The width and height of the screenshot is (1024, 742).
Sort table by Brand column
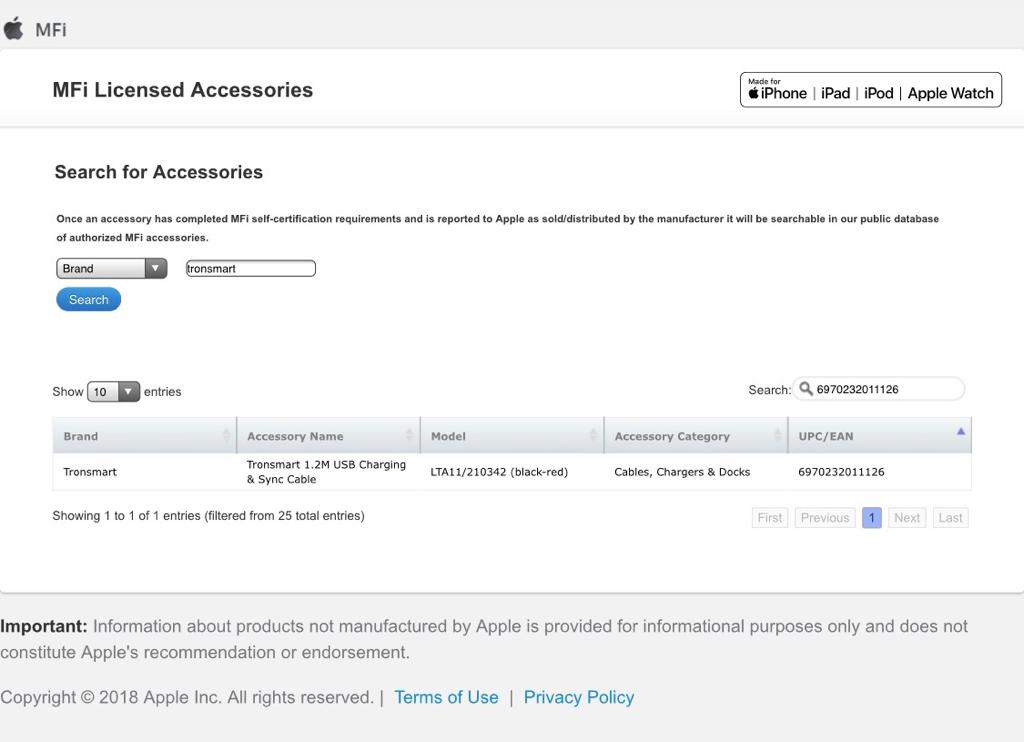click(x=144, y=436)
